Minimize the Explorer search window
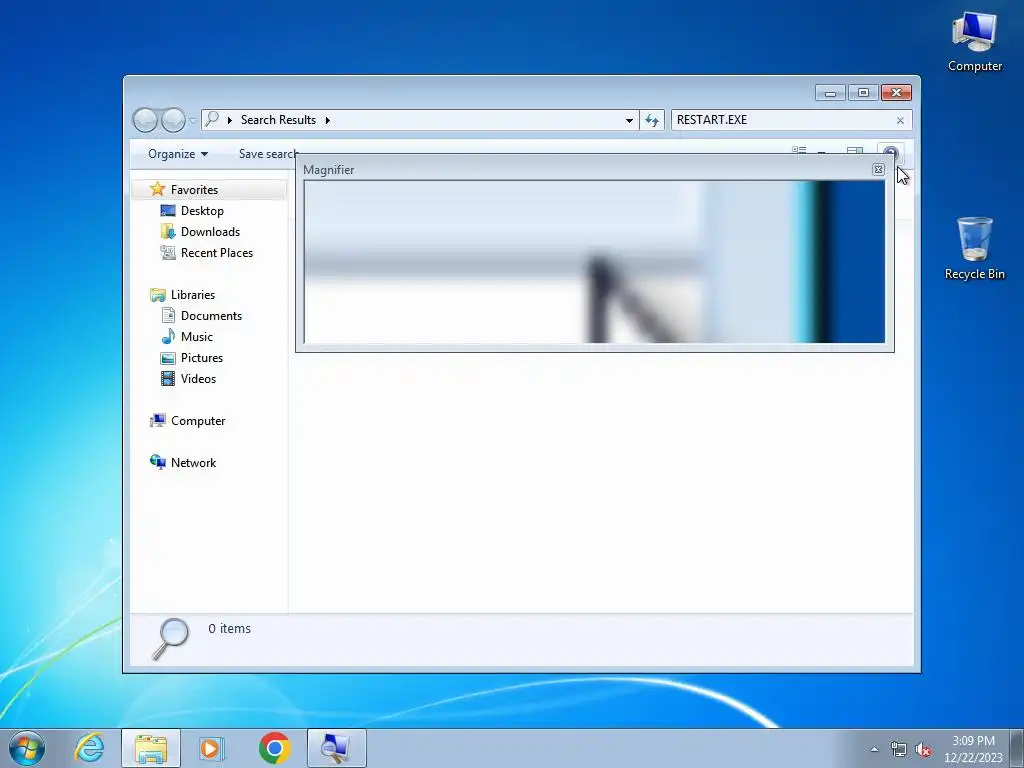This screenshot has width=1024, height=768. point(830,93)
